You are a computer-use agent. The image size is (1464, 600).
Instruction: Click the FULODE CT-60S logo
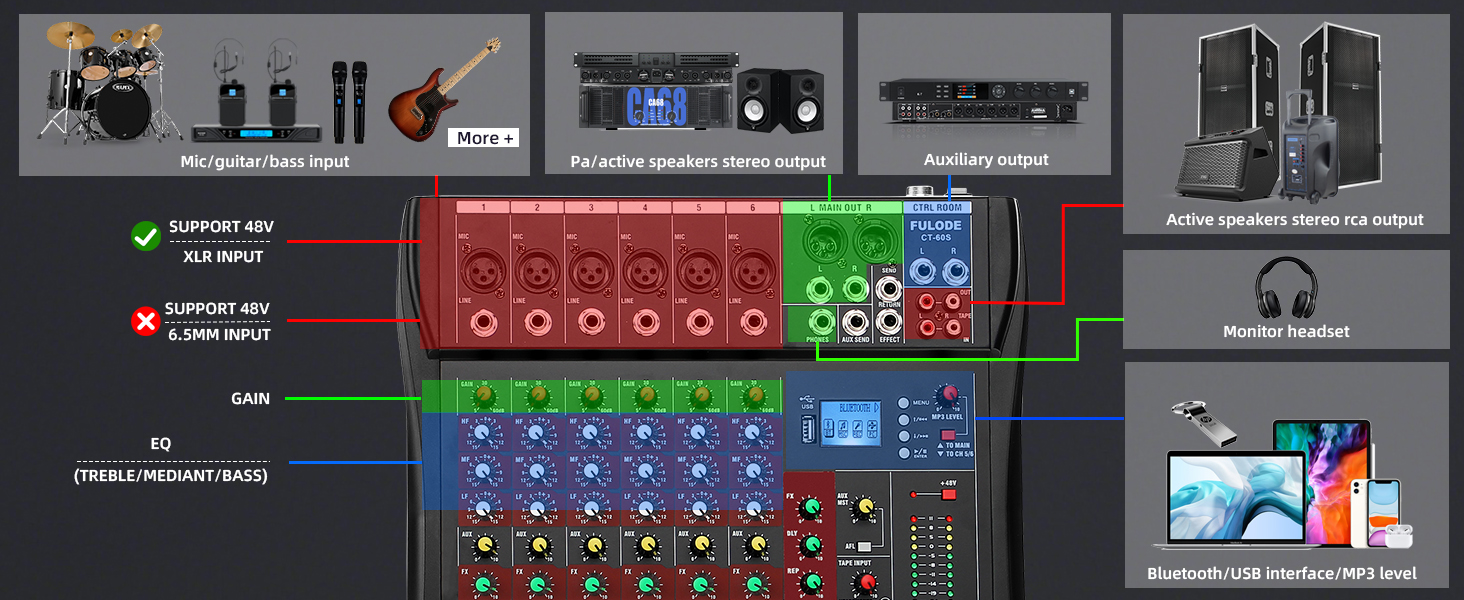point(936,232)
